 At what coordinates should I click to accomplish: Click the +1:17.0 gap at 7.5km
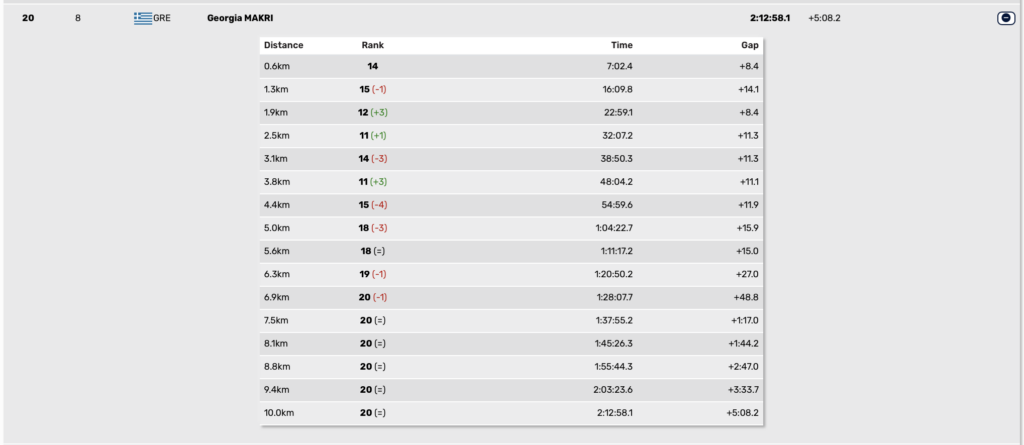point(744,320)
